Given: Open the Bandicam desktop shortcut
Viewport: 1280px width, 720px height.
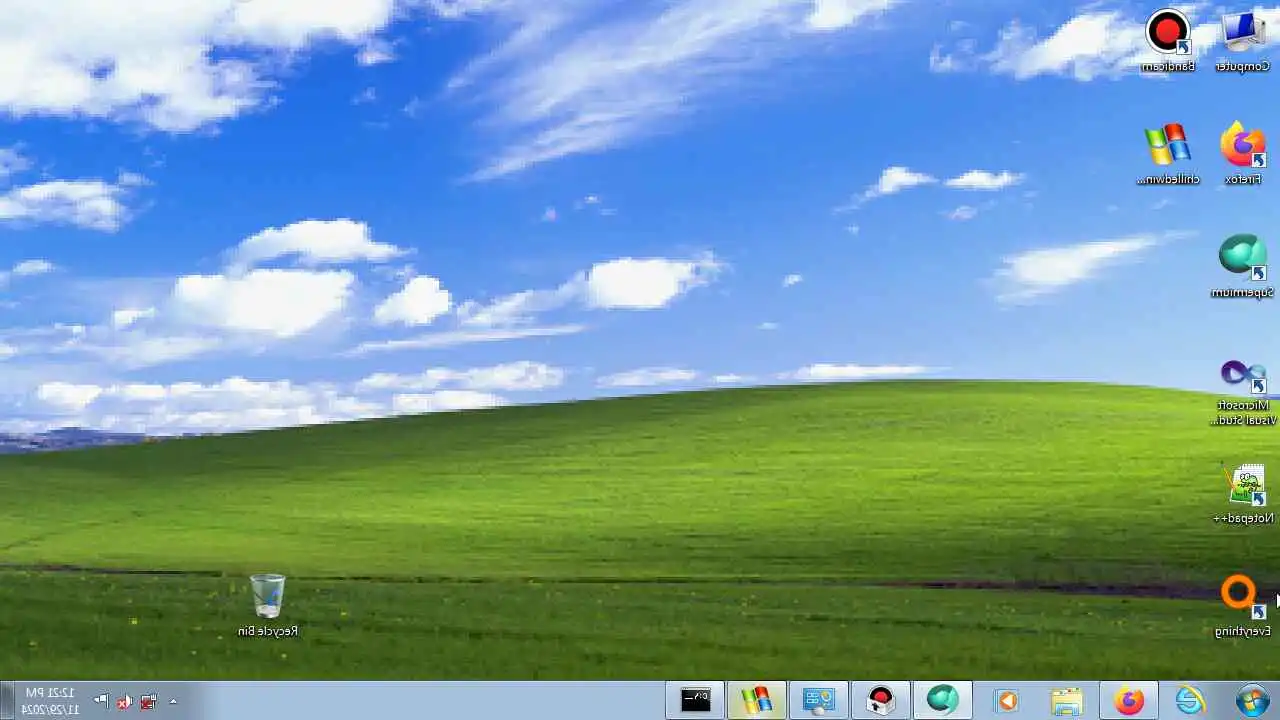Looking at the screenshot, I should coord(1168,41).
